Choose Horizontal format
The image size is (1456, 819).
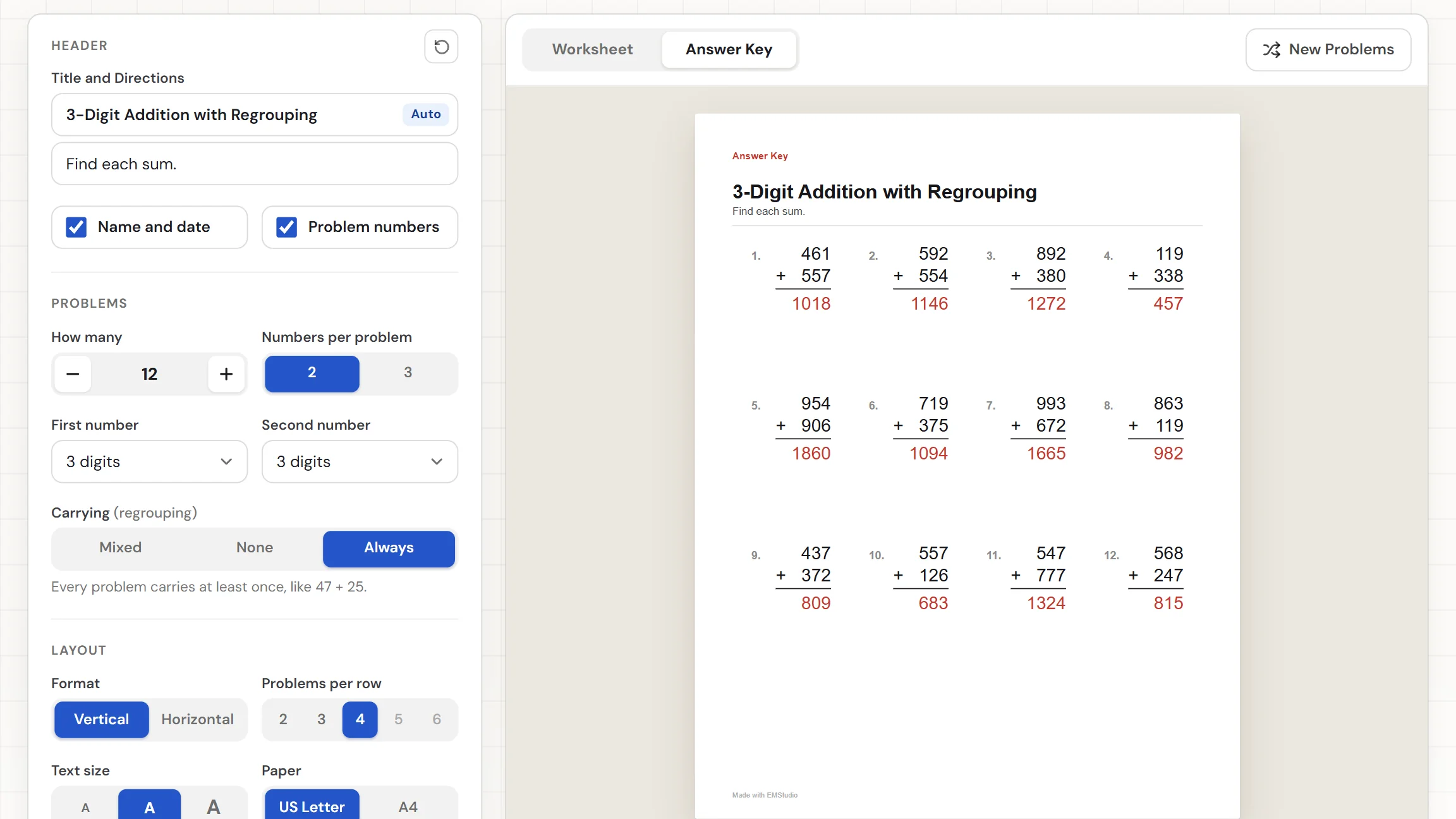coord(198,719)
